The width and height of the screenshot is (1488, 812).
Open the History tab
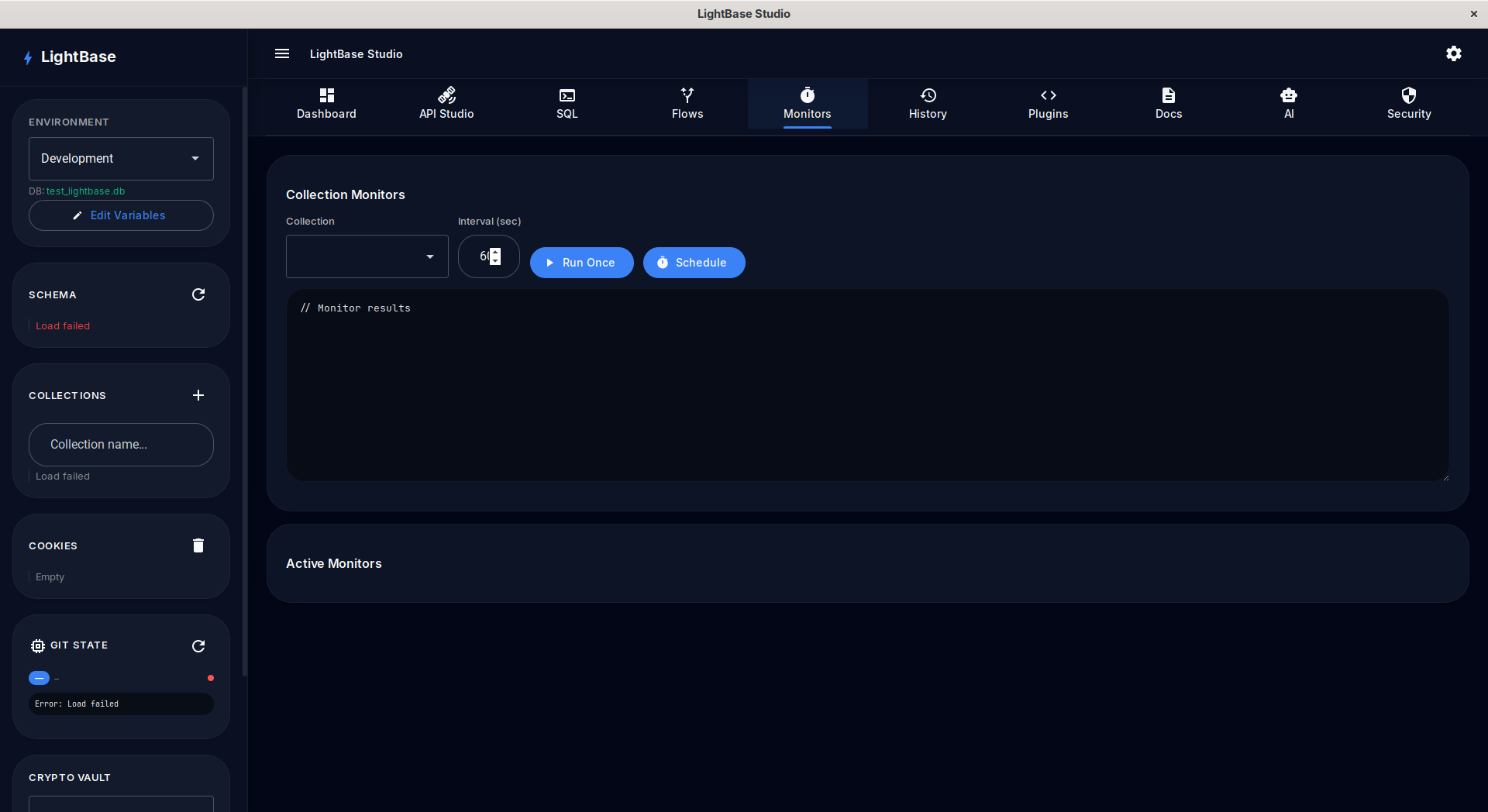coord(928,104)
